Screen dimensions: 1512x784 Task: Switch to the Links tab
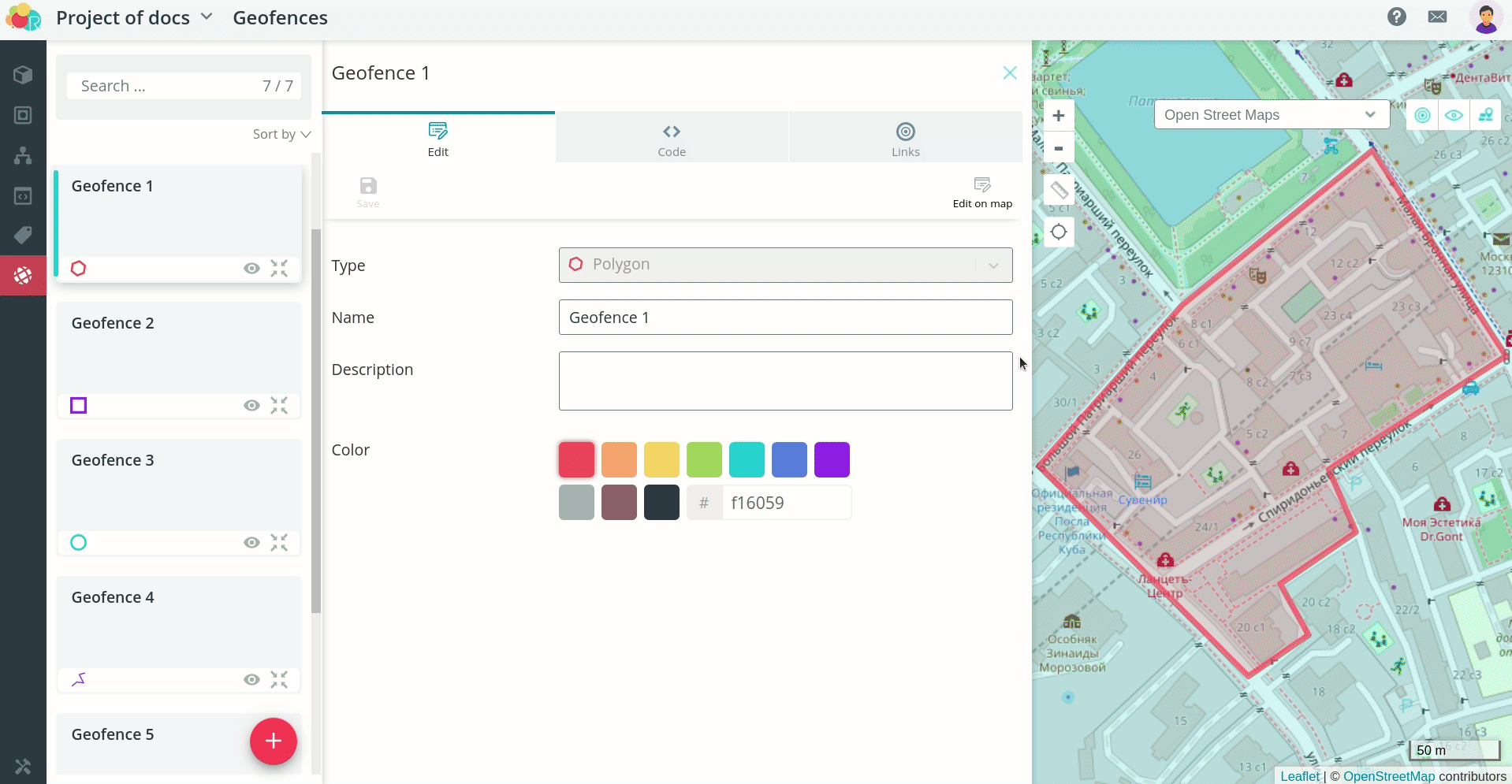(905, 139)
